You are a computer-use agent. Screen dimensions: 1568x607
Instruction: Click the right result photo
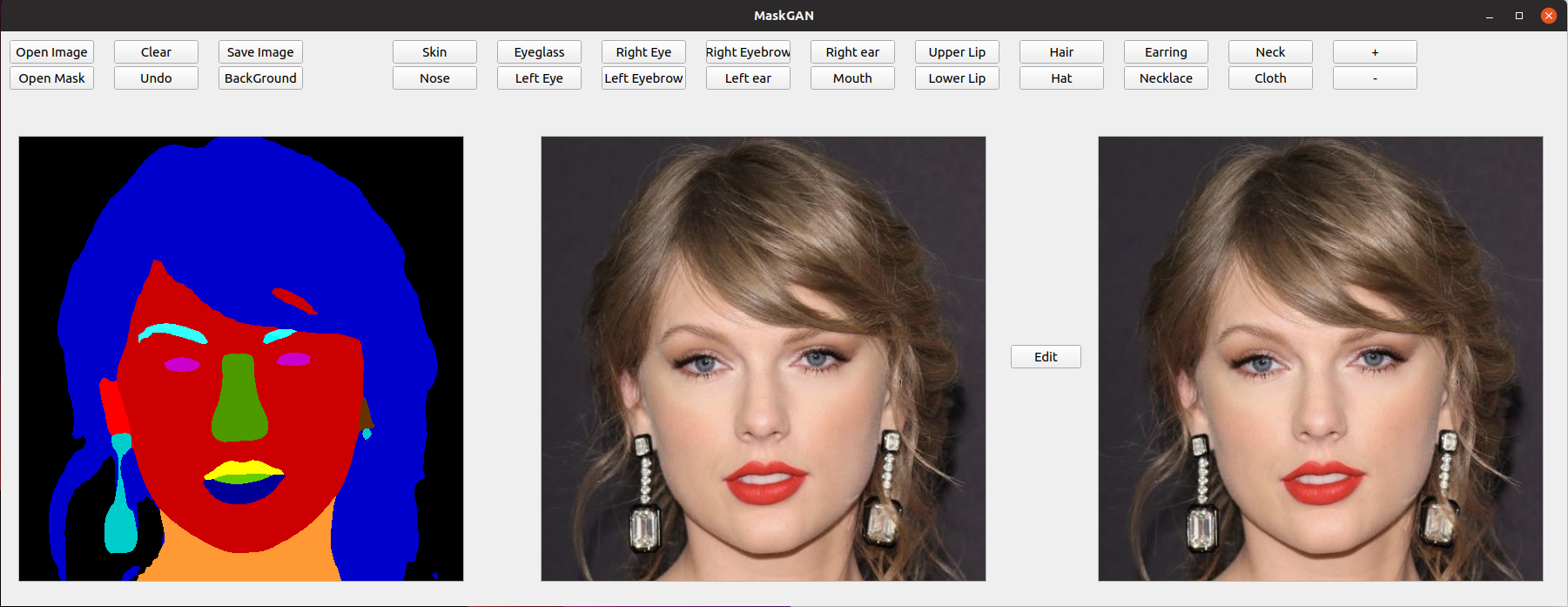click(1321, 359)
